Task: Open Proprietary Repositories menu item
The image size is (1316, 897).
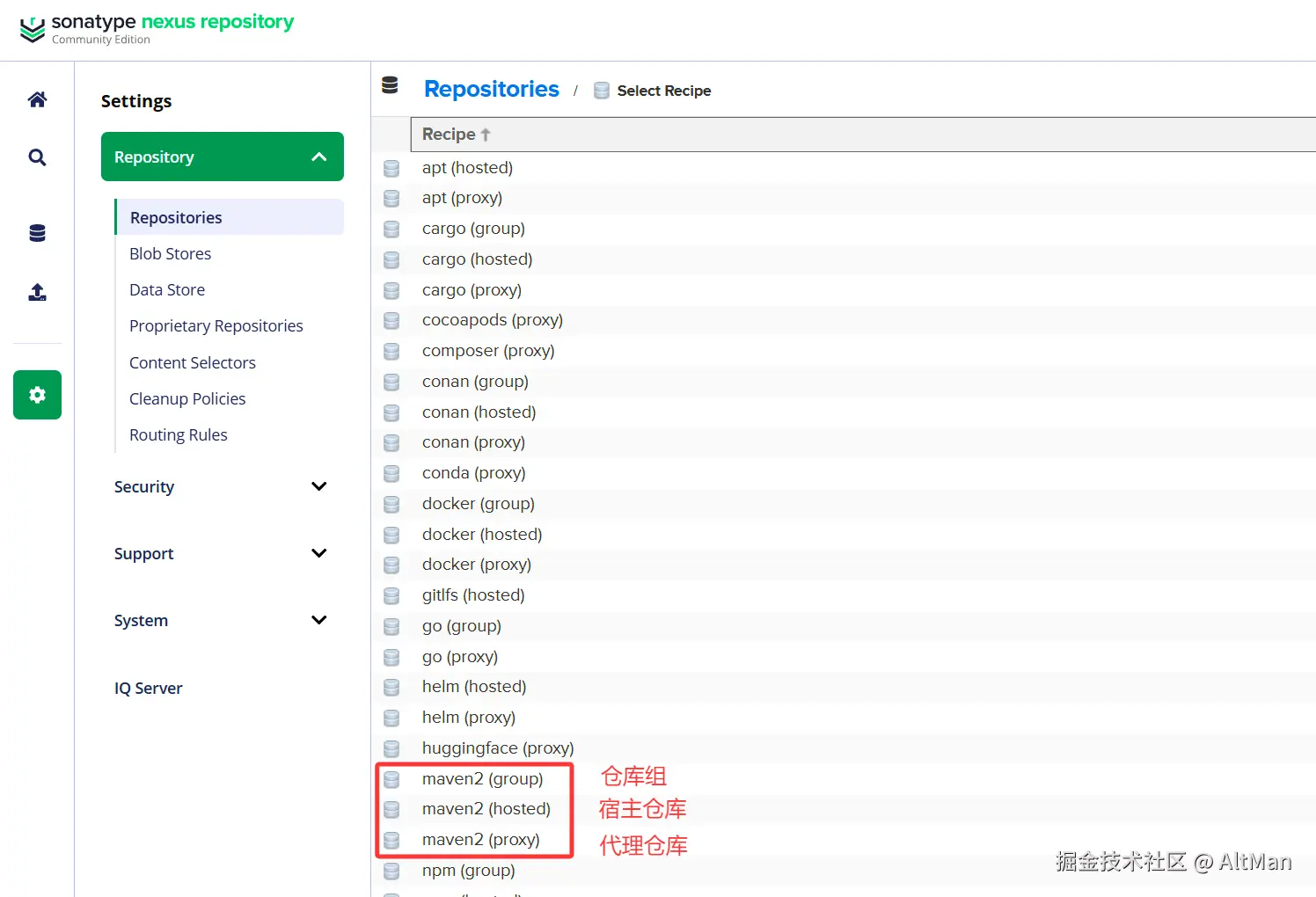Action: tap(216, 326)
